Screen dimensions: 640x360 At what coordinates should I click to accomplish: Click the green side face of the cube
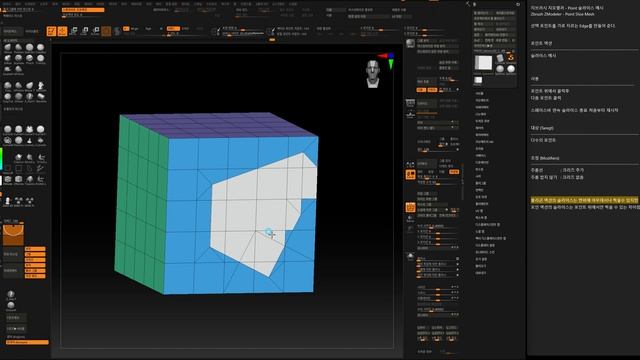[x=142, y=204]
